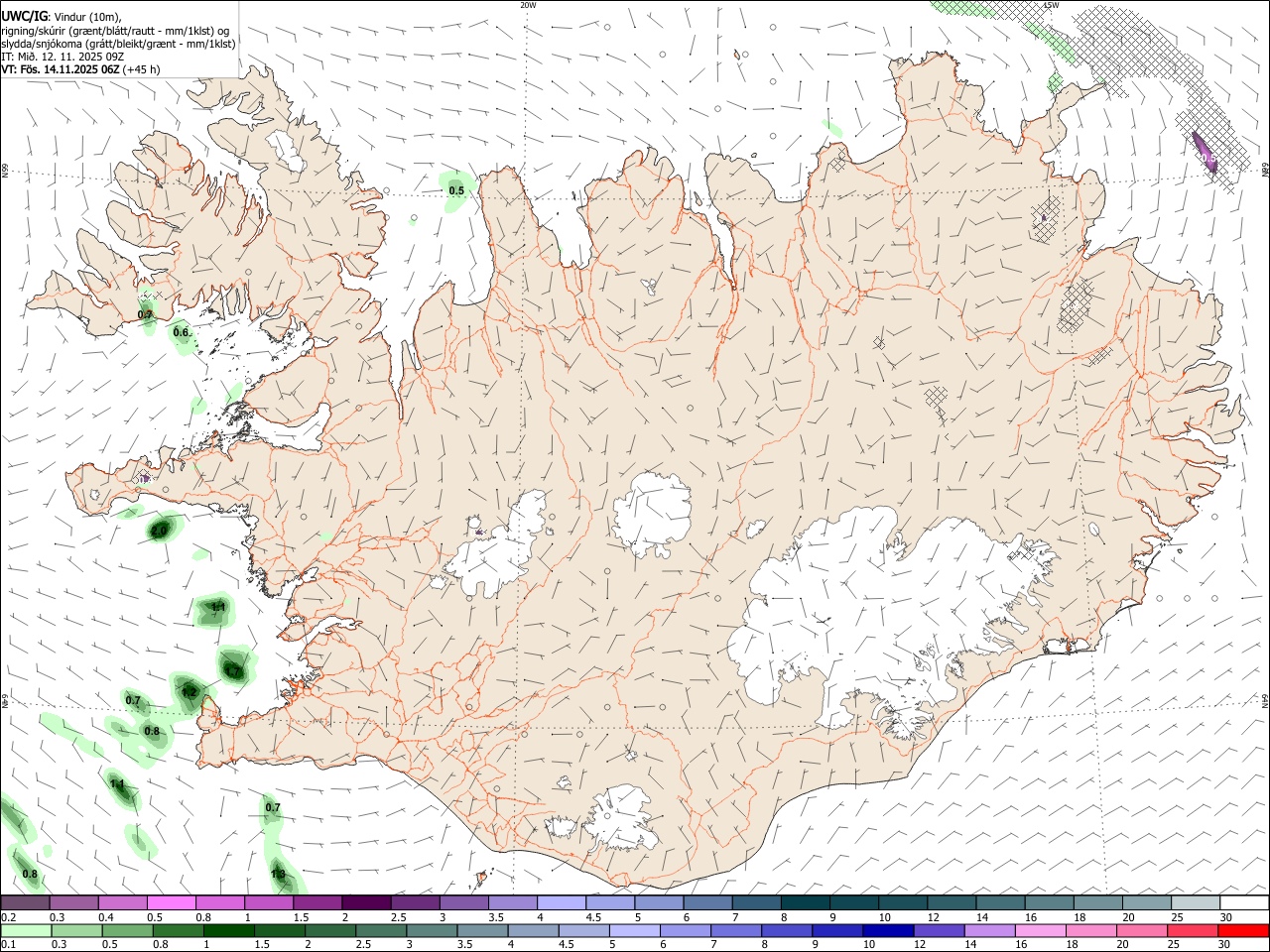Click the "0.2" label in the snow legend

[x=8, y=917]
